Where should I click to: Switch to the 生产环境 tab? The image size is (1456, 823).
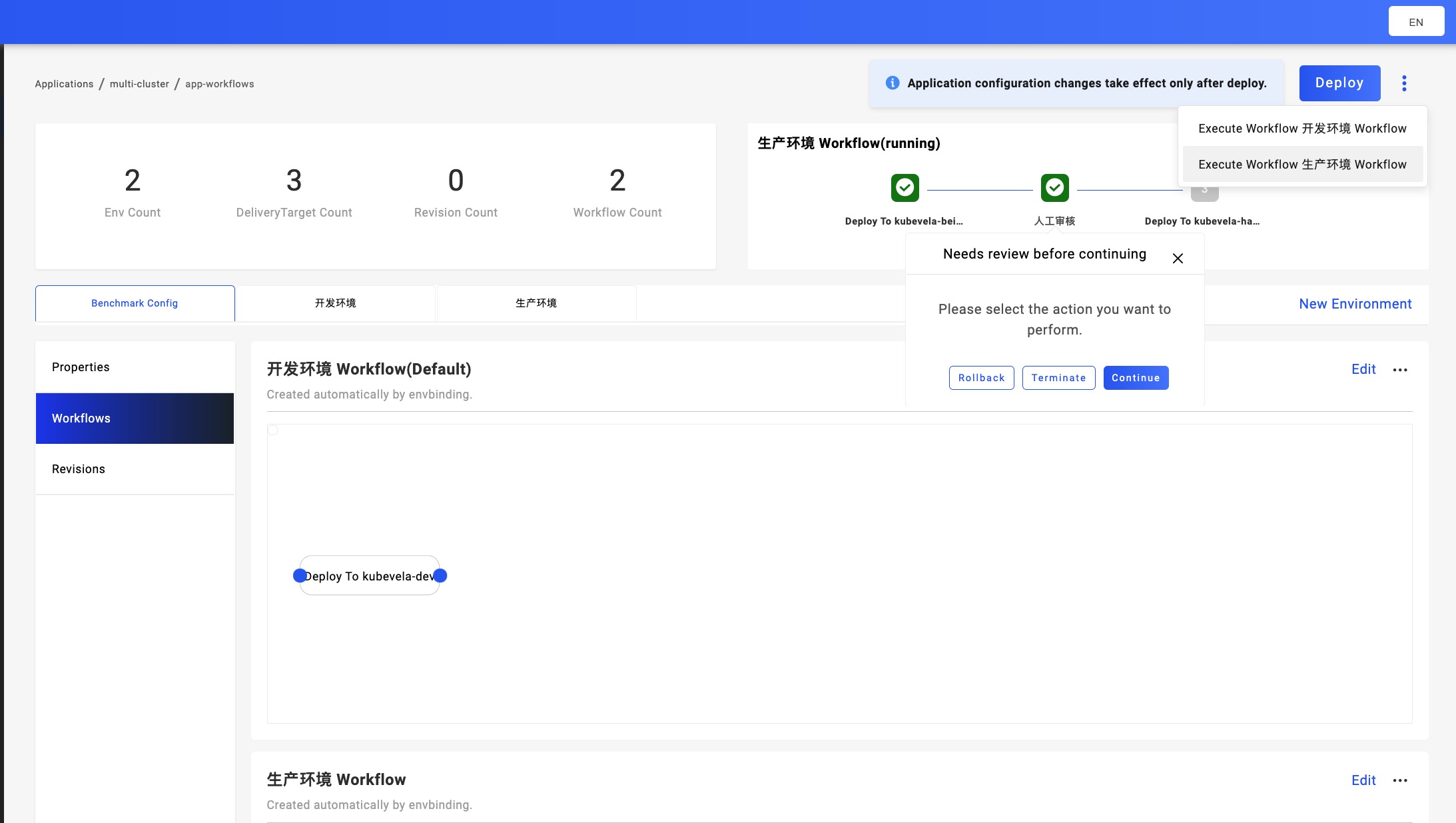click(536, 303)
